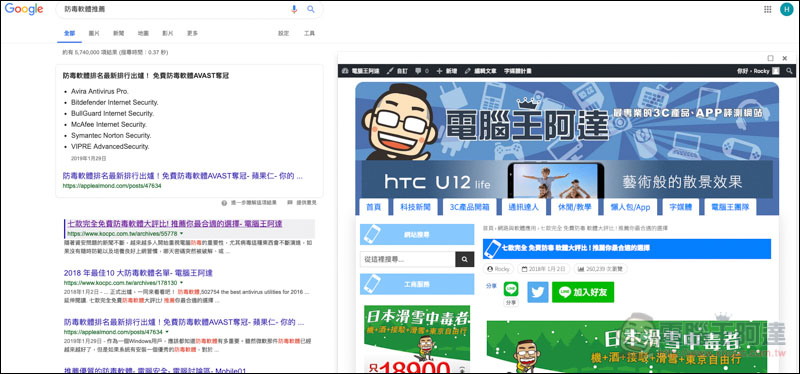
Task: Open the 設定 search settings menu
Action: click(284, 33)
